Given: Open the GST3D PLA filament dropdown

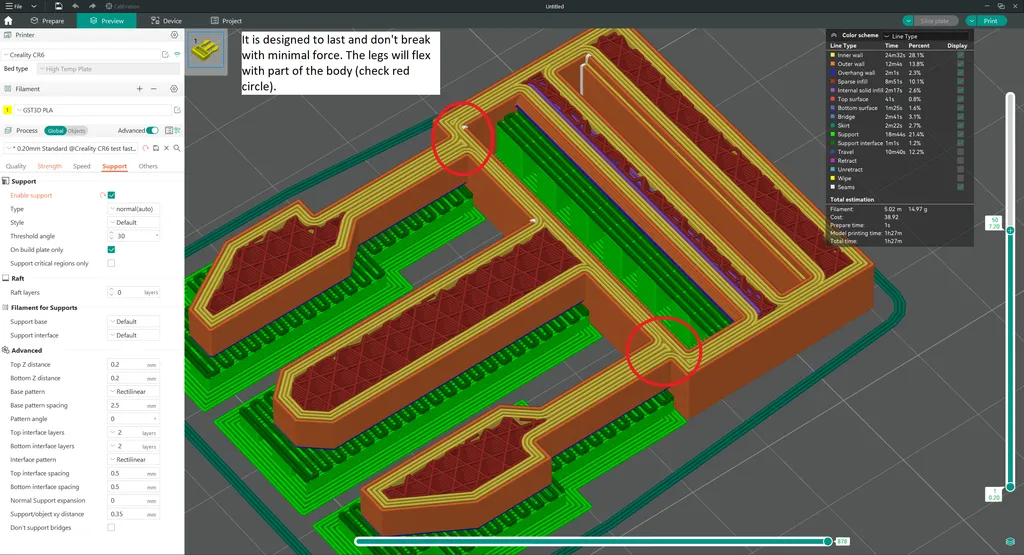Looking at the screenshot, I should pyautogui.click(x=92, y=110).
